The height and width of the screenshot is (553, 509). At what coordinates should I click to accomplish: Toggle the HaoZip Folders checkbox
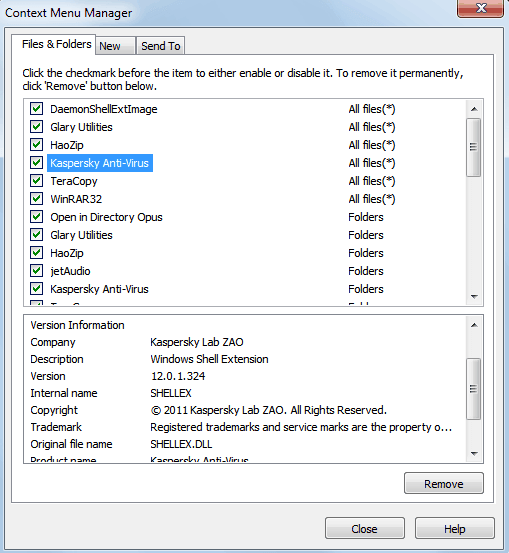pos(36,253)
